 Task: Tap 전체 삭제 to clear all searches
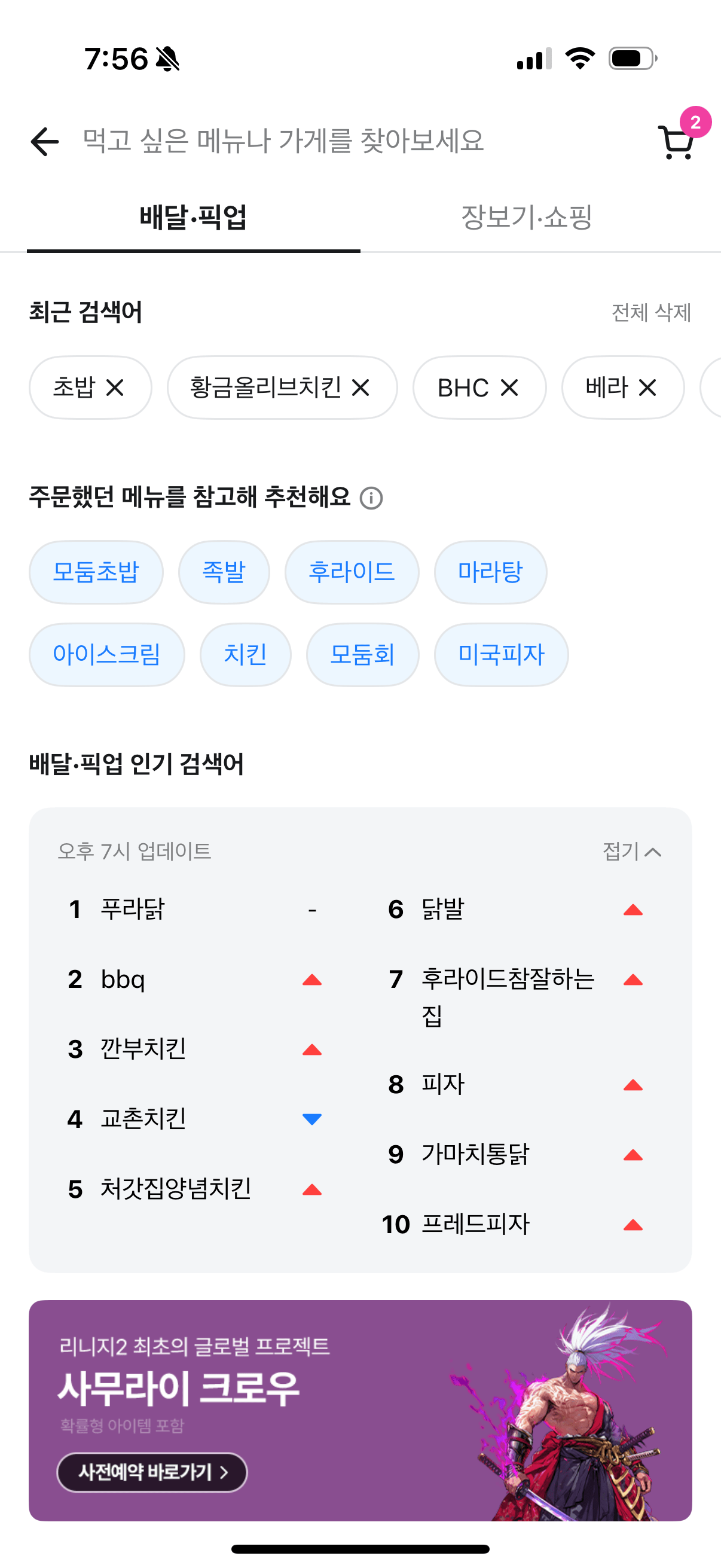click(651, 313)
